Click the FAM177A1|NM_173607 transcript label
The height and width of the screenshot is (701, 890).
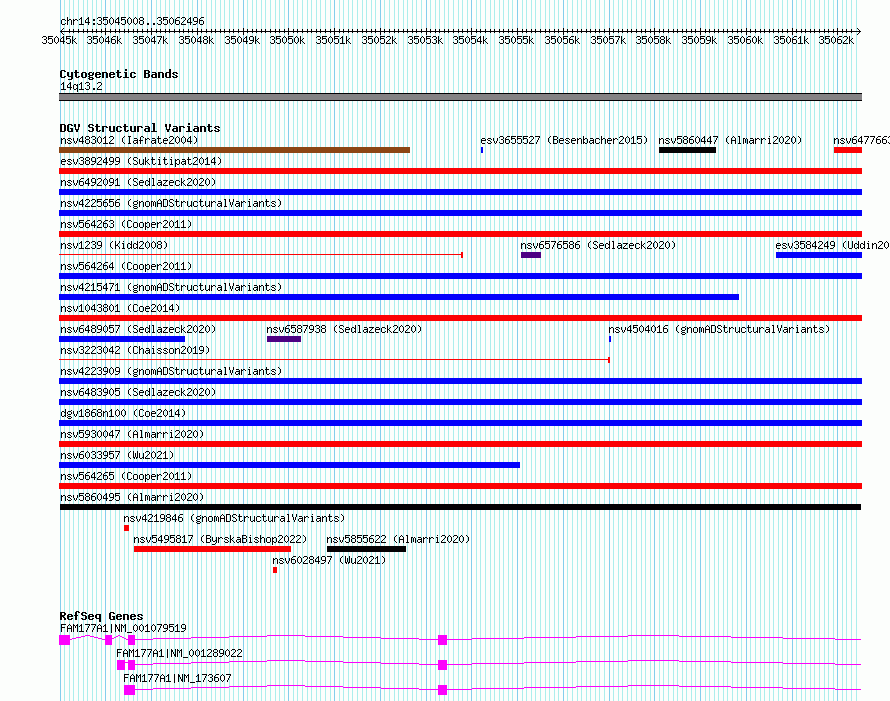pos(177,678)
